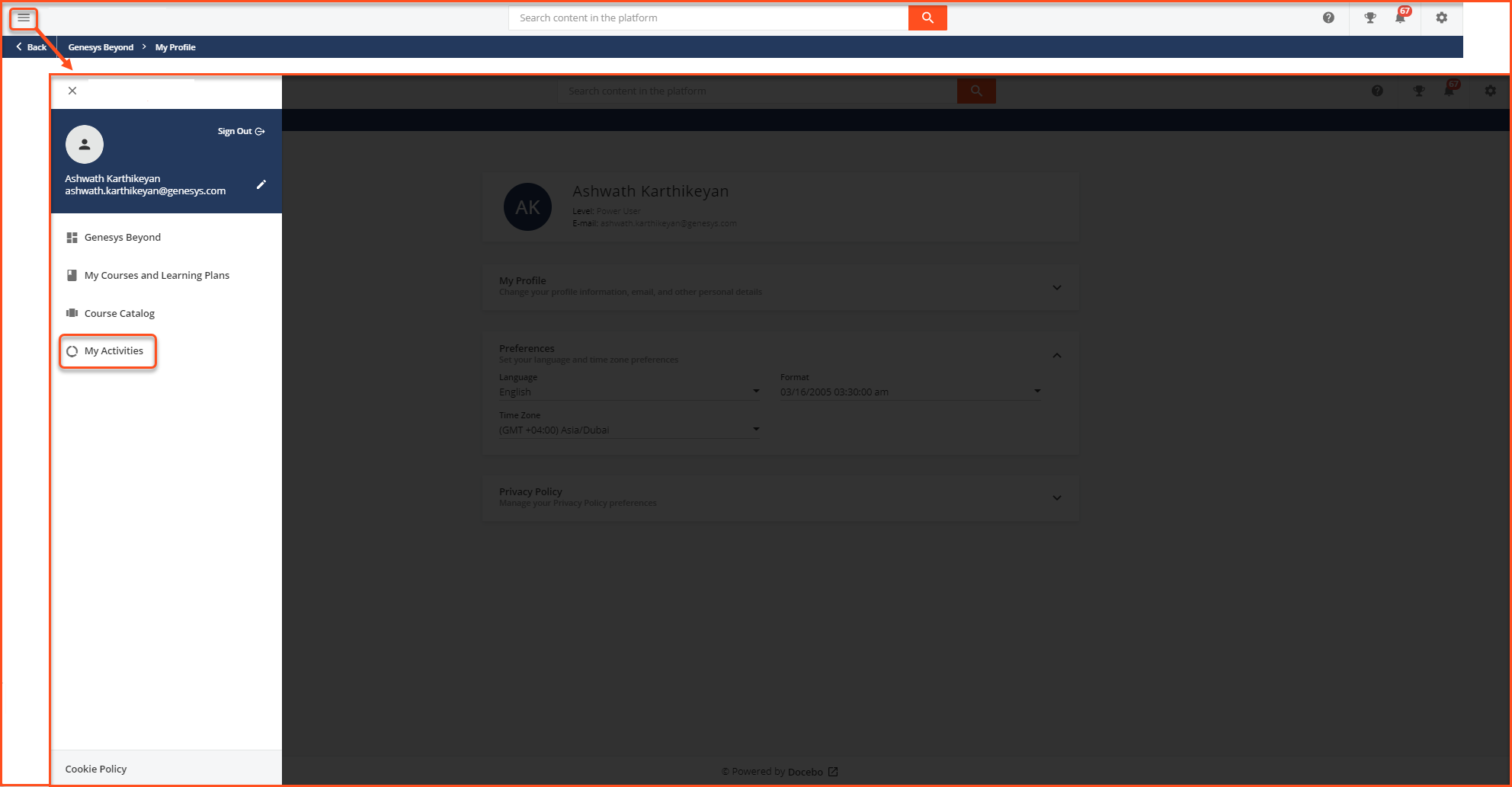Open the help icon in the top bar
The height and width of the screenshot is (787, 1512).
point(1328,18)
